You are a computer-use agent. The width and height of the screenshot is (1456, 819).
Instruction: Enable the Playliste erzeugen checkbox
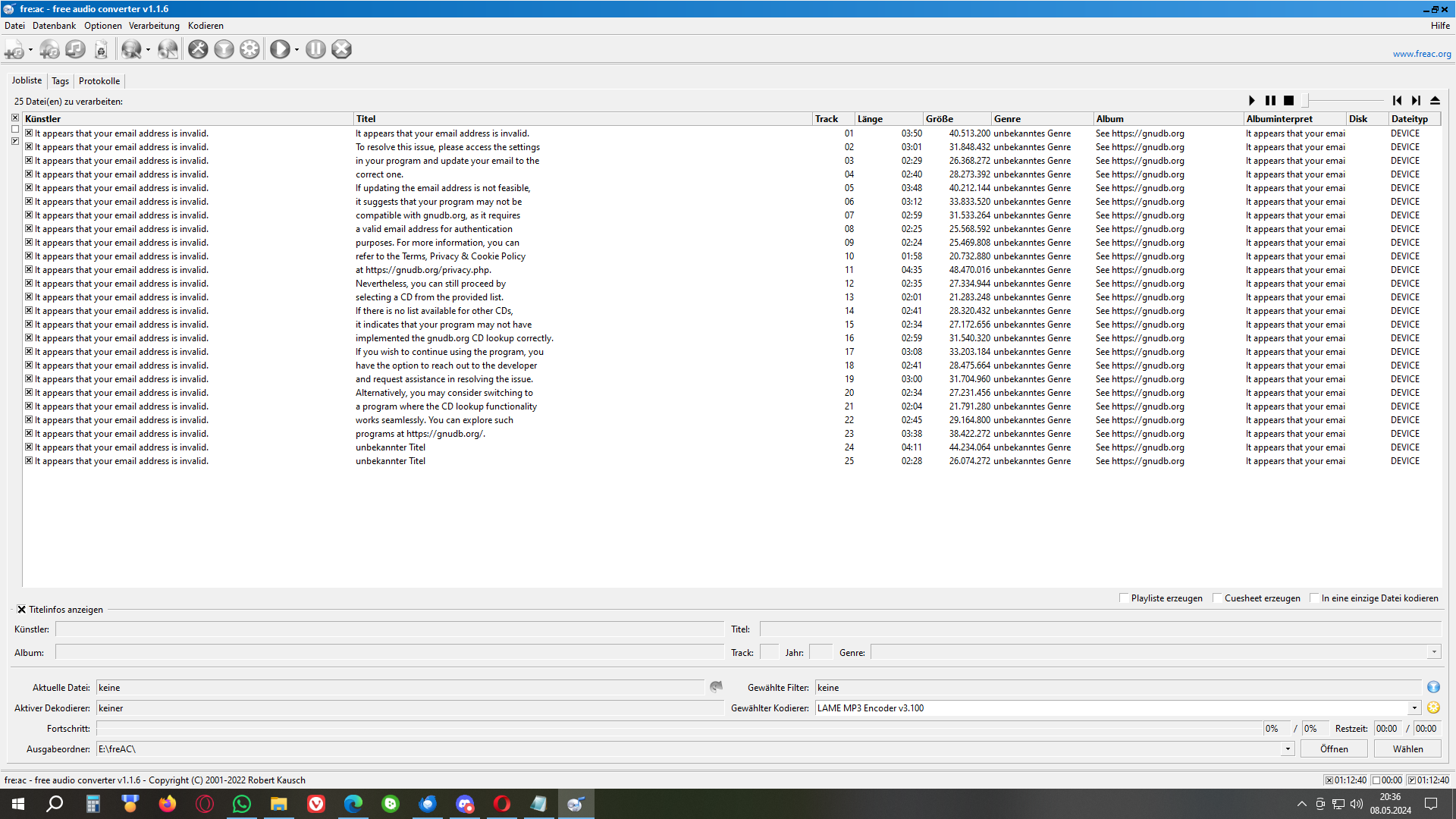(x=1124, y=598)
